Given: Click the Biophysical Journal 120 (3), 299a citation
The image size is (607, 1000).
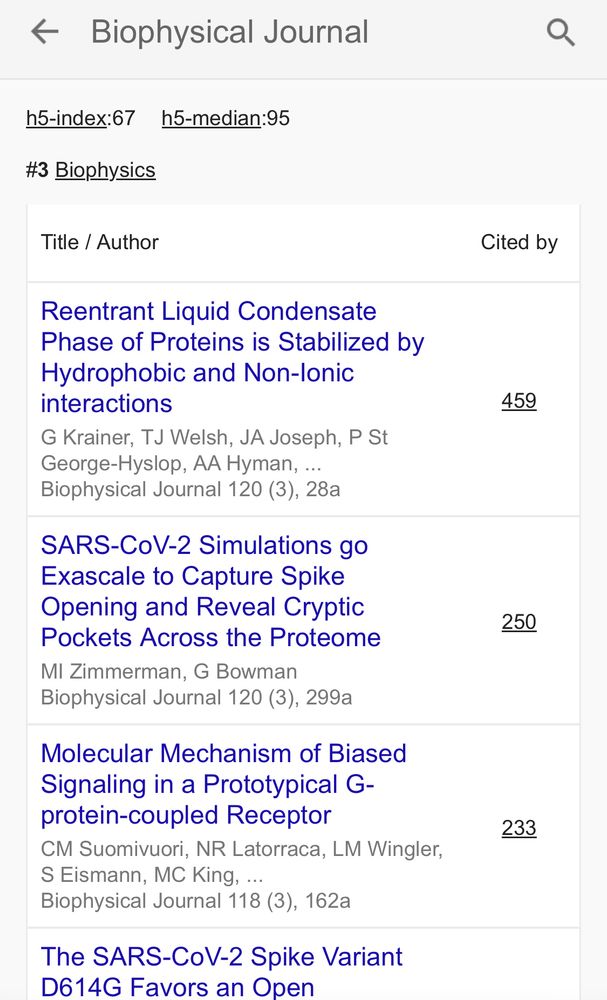Looking at the screenshot, I should 196,697.
